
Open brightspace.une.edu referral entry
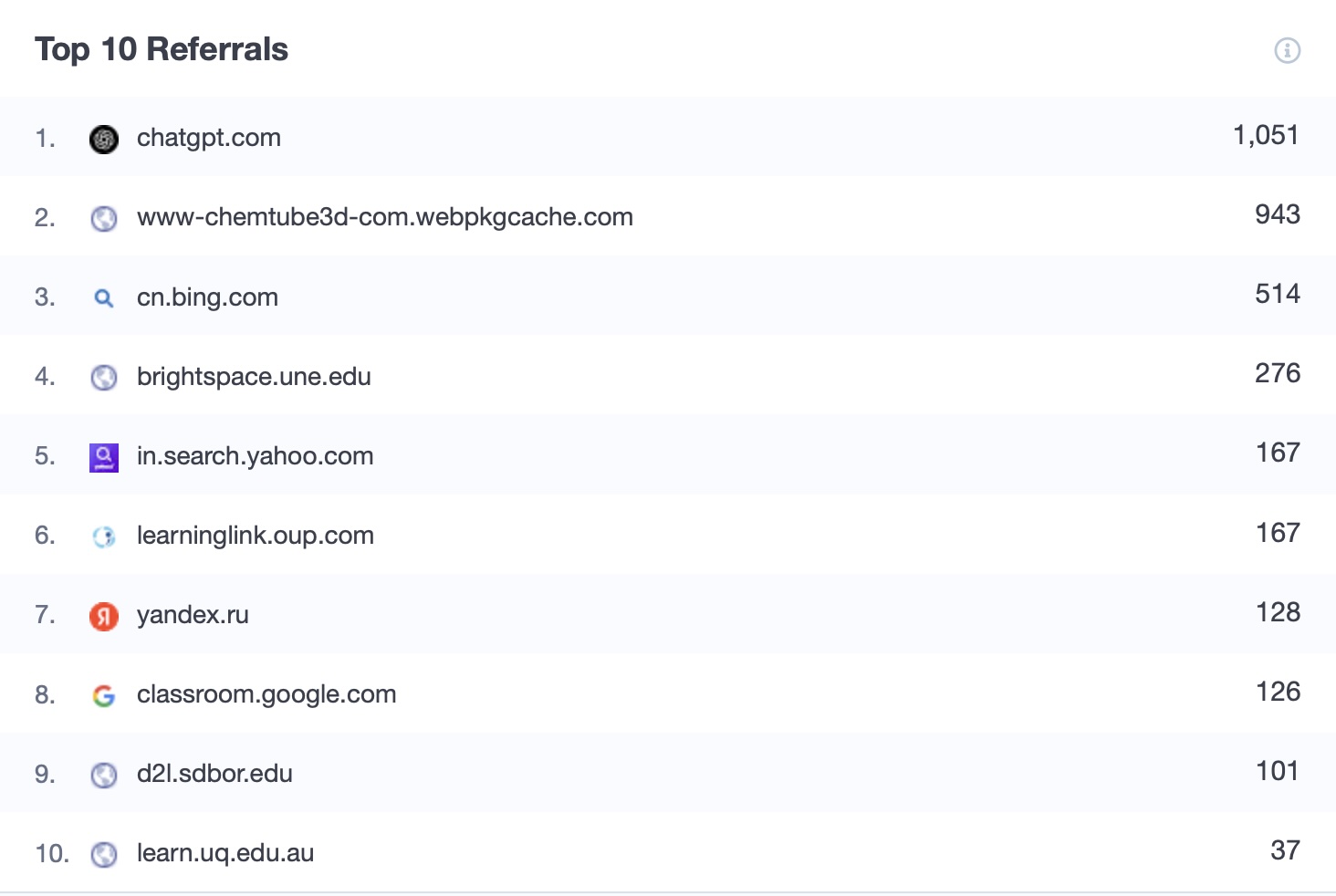[254, 377]
